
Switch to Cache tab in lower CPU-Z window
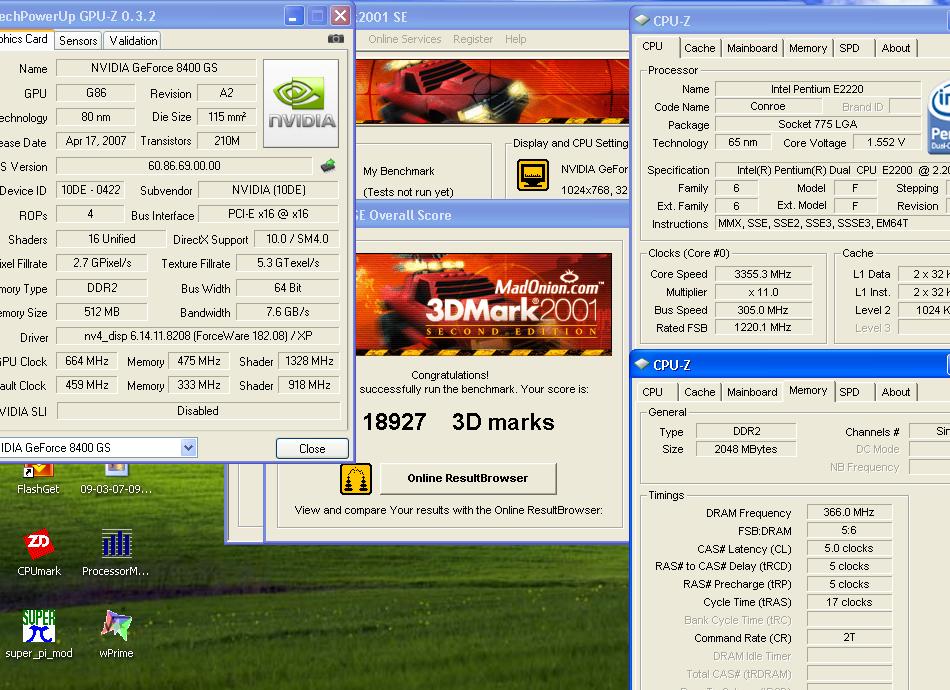pos(699,392)
